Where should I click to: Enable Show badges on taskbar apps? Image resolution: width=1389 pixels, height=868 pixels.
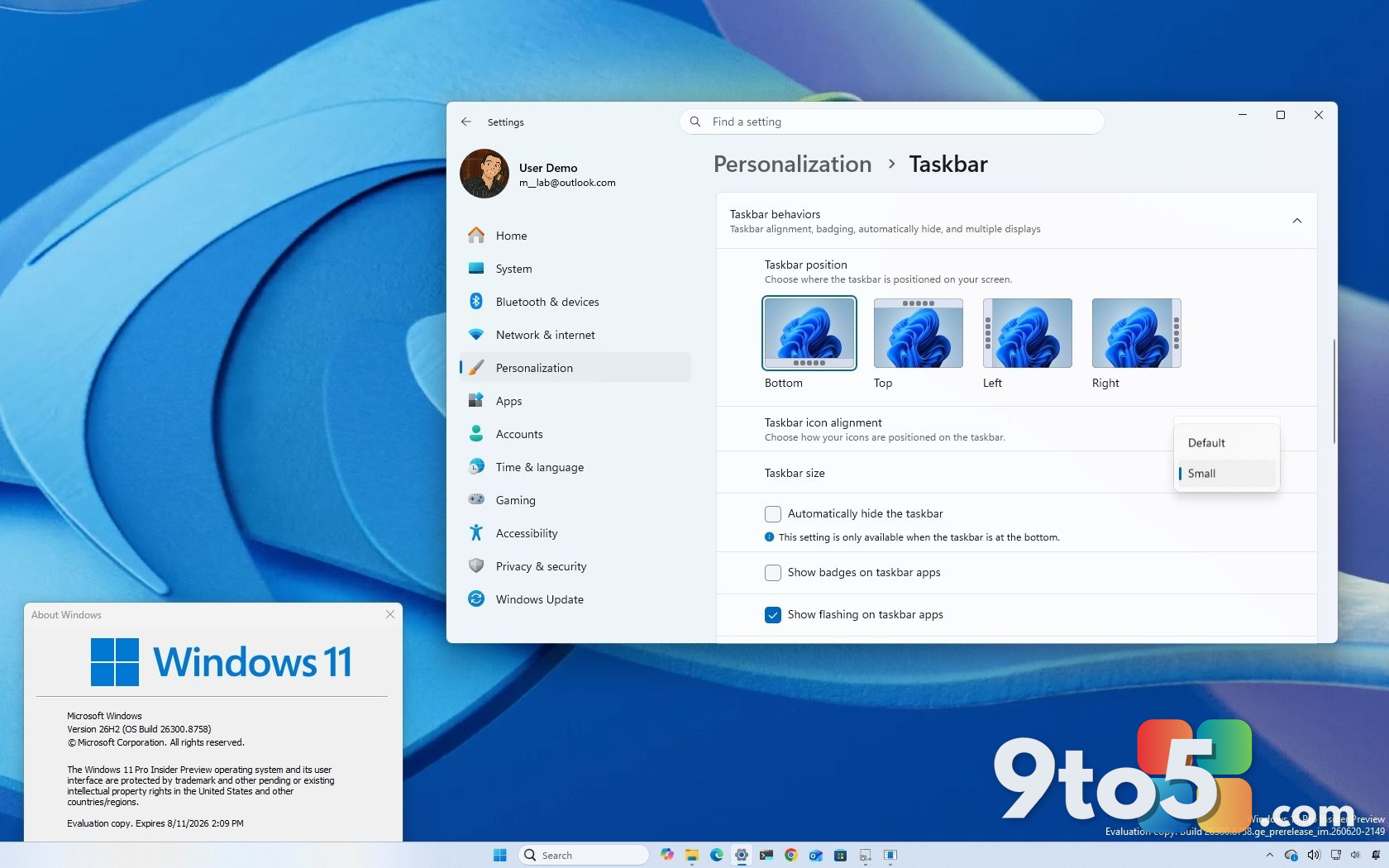(x=773, y=573)
